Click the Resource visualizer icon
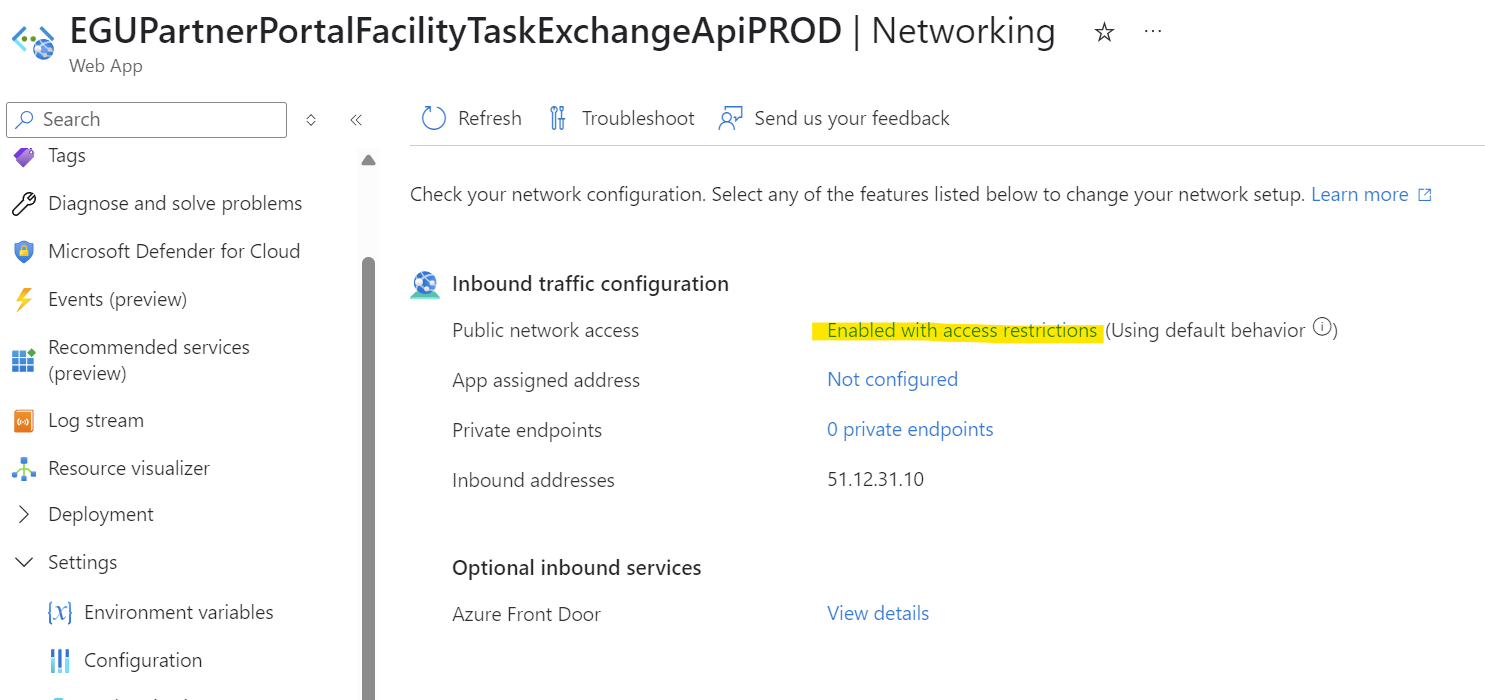 24,469
